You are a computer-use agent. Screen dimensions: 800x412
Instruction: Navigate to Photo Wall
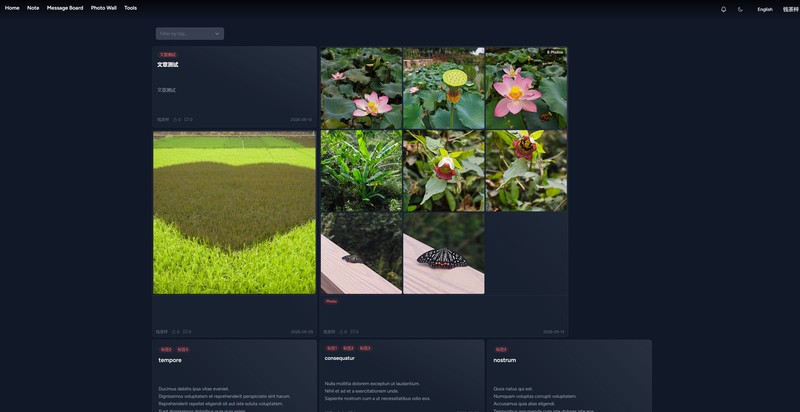tap(104, 8)
